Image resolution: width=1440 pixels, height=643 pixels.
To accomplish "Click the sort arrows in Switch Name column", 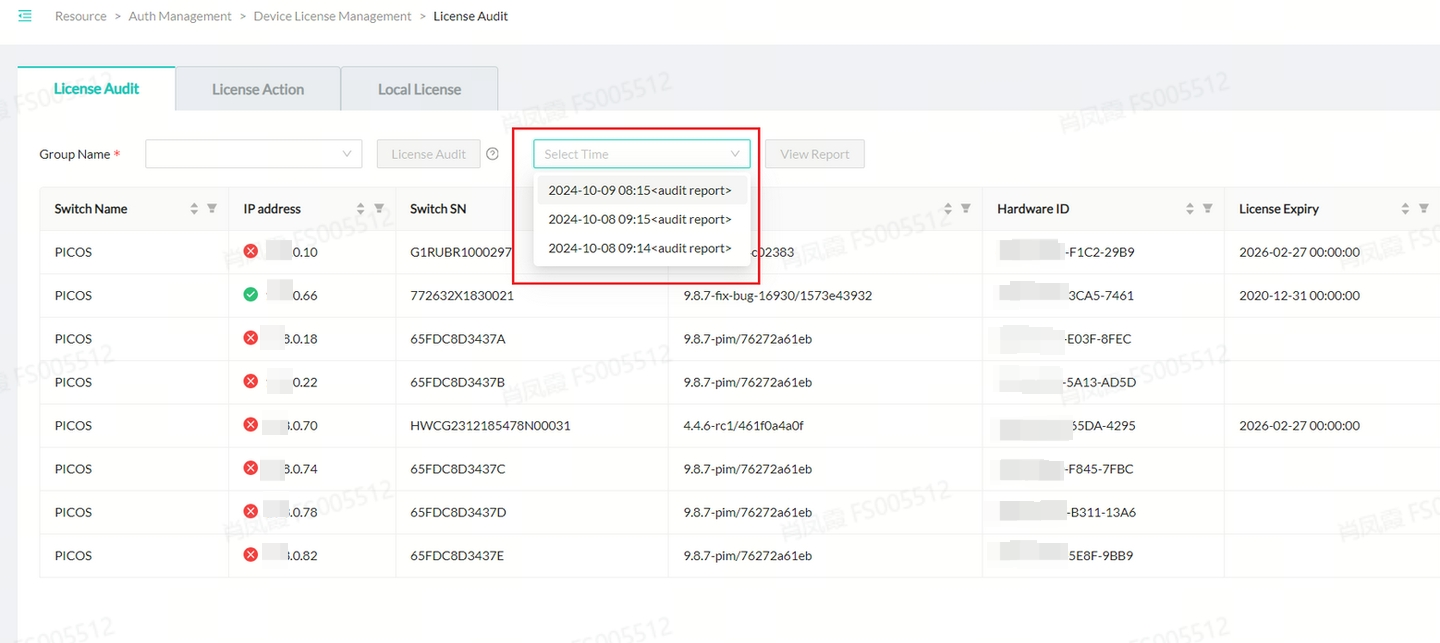I will [194, 209].
